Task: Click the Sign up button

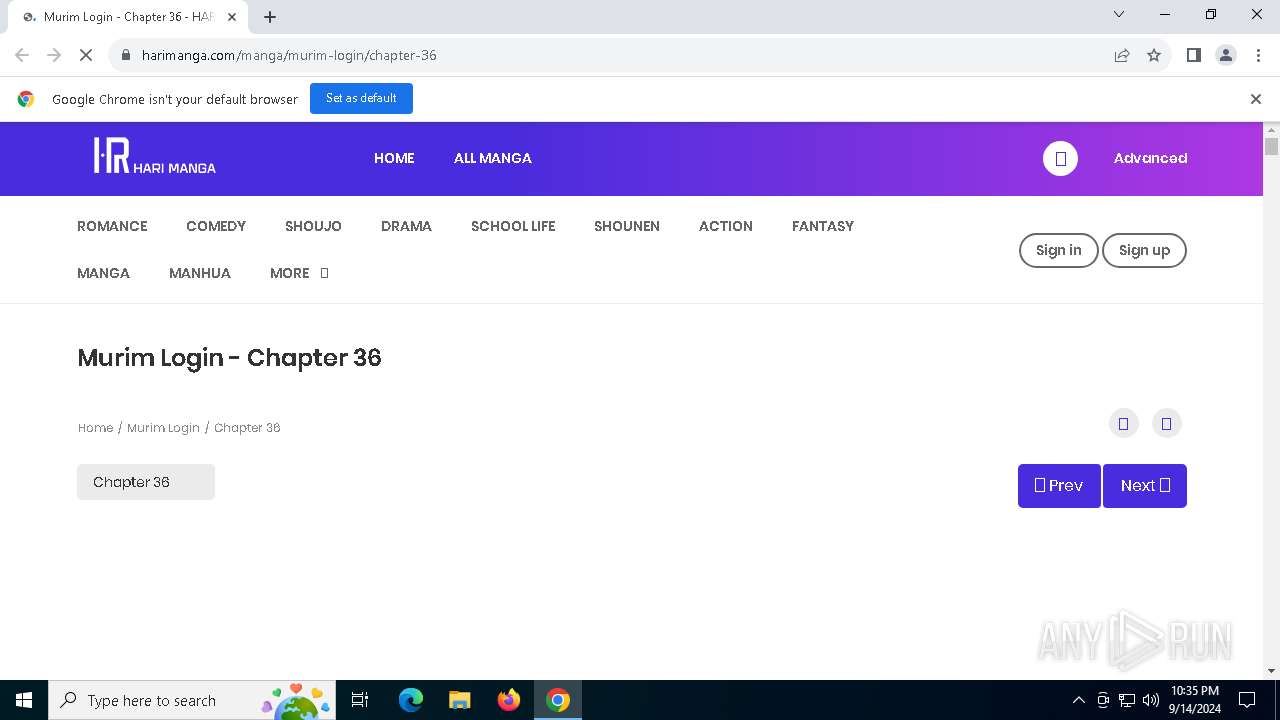Action: pos(1144,250)
